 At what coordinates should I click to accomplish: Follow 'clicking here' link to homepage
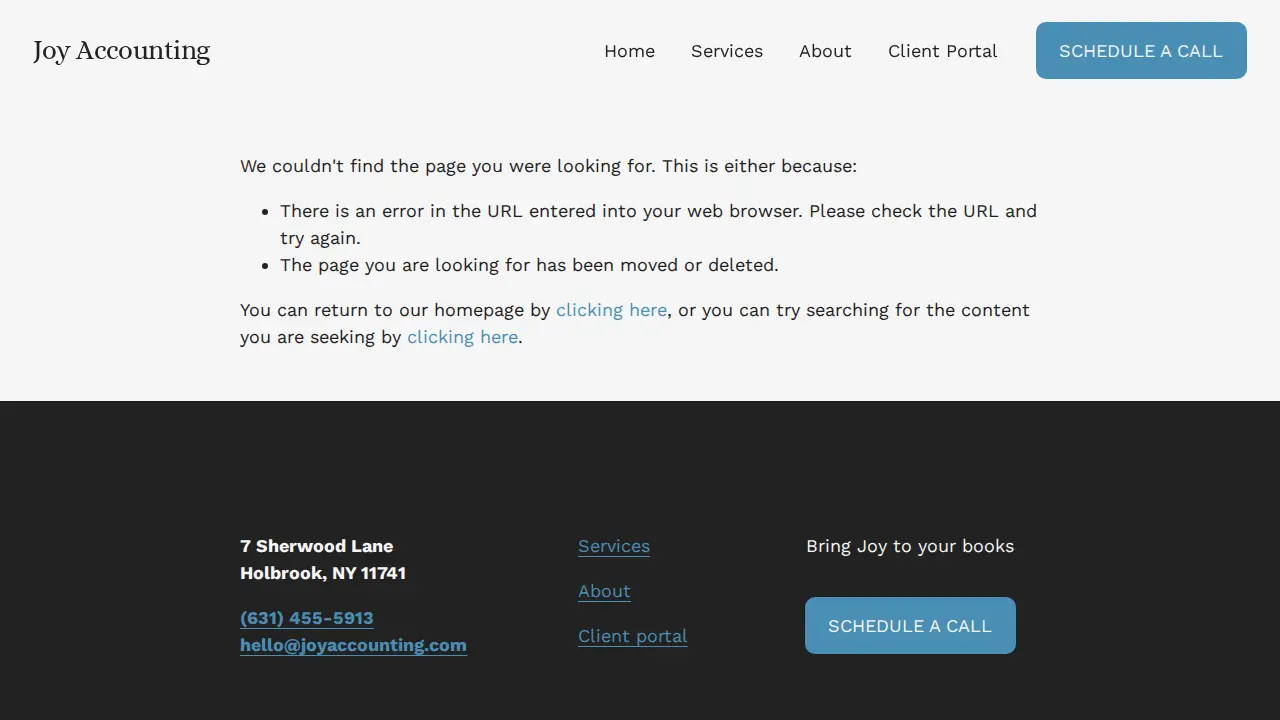tap(611, 310)
